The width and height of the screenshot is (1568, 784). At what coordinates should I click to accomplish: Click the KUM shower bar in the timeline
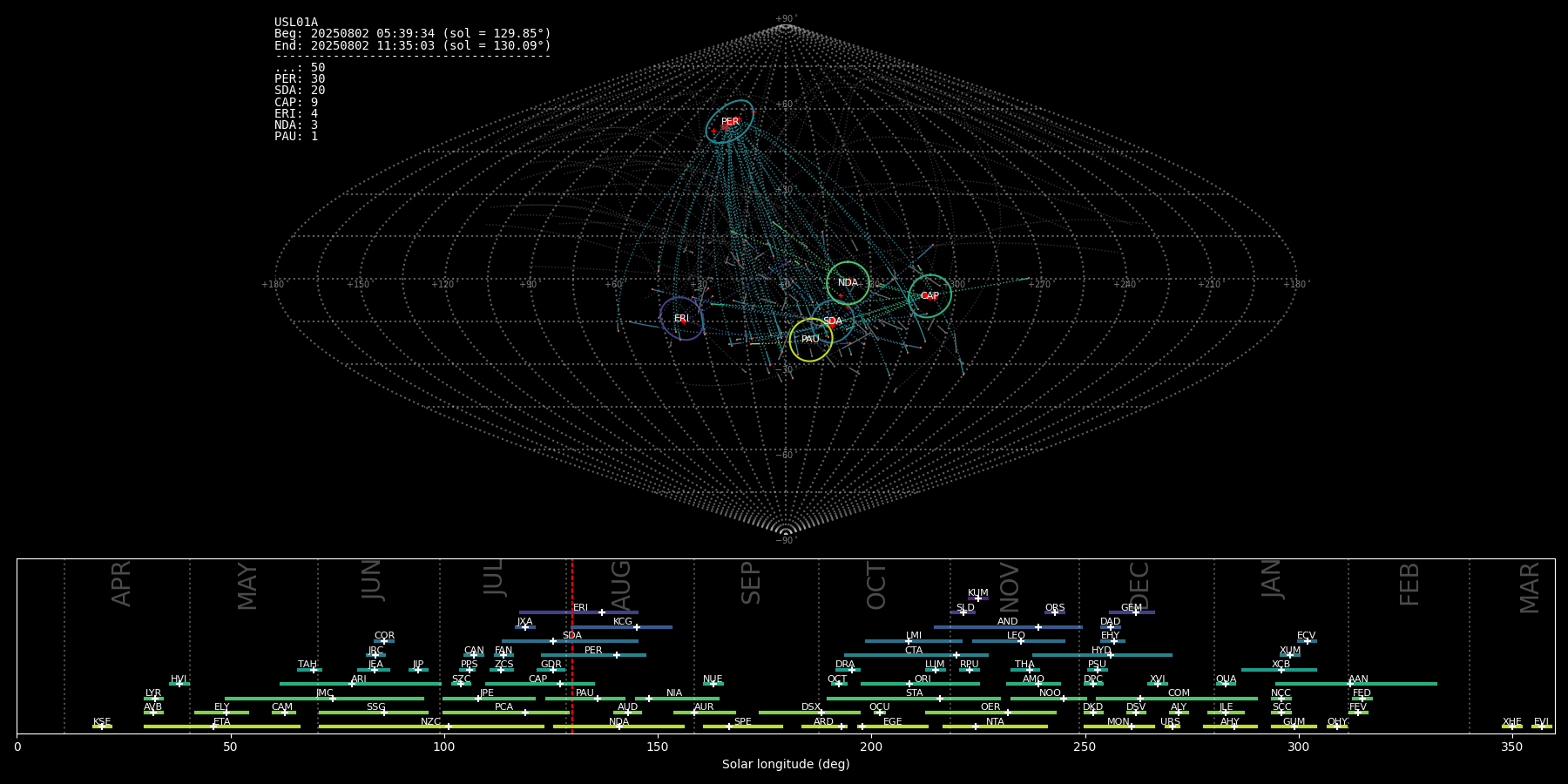[x=977, y=598]
